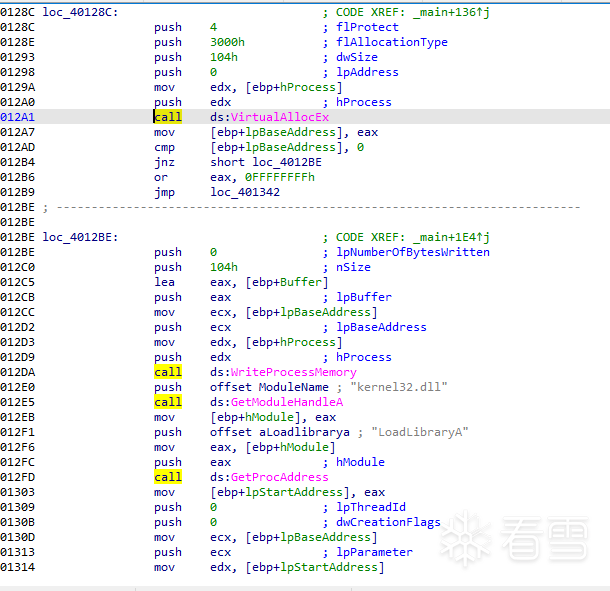Image resolution: width=610 pixels, height=591 pixels.
Task: Click [ebp+lpBaseAddress] in cmp instruction
Action: [276, 147]
